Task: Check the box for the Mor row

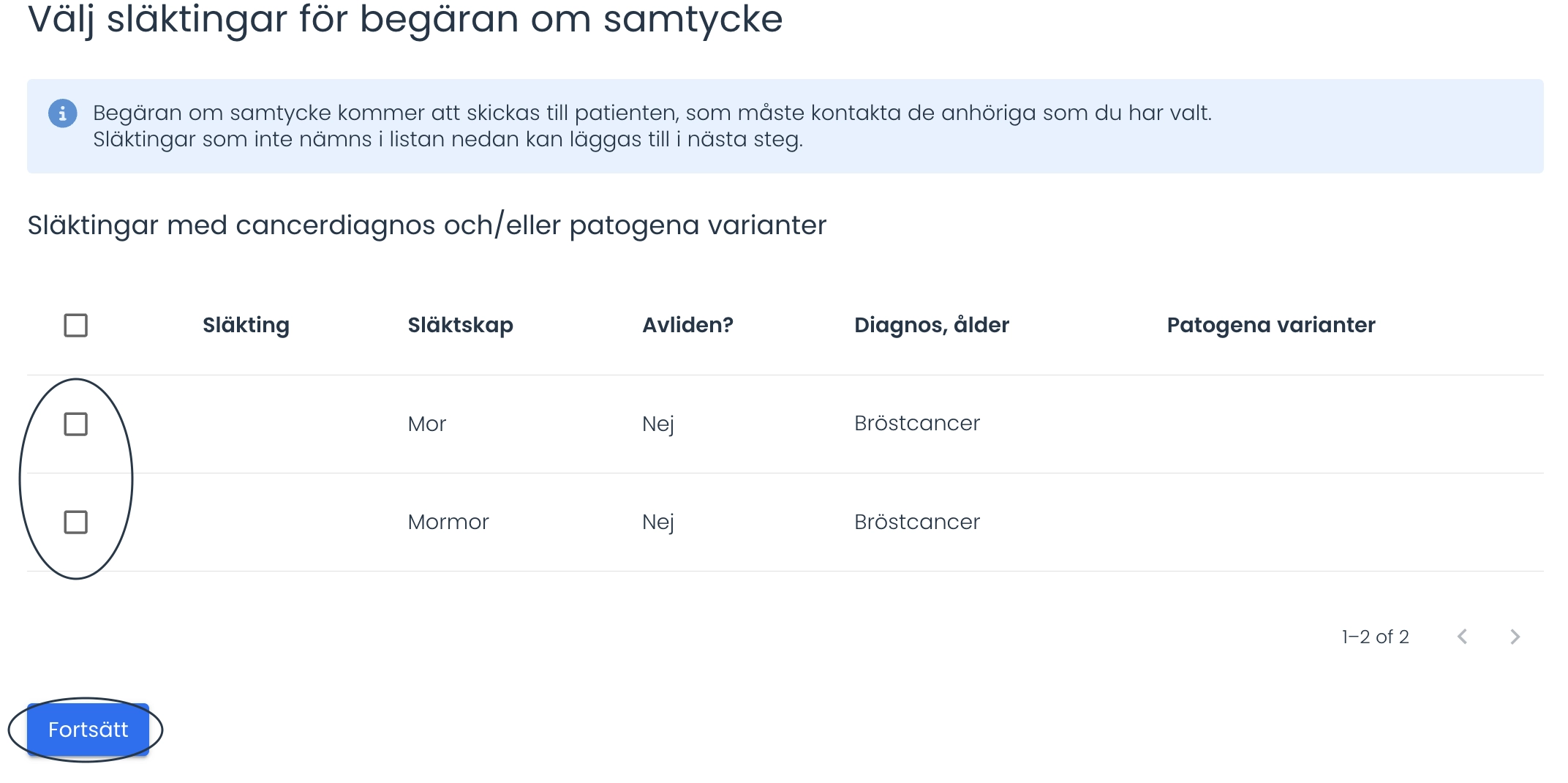Action: [76, 424]
